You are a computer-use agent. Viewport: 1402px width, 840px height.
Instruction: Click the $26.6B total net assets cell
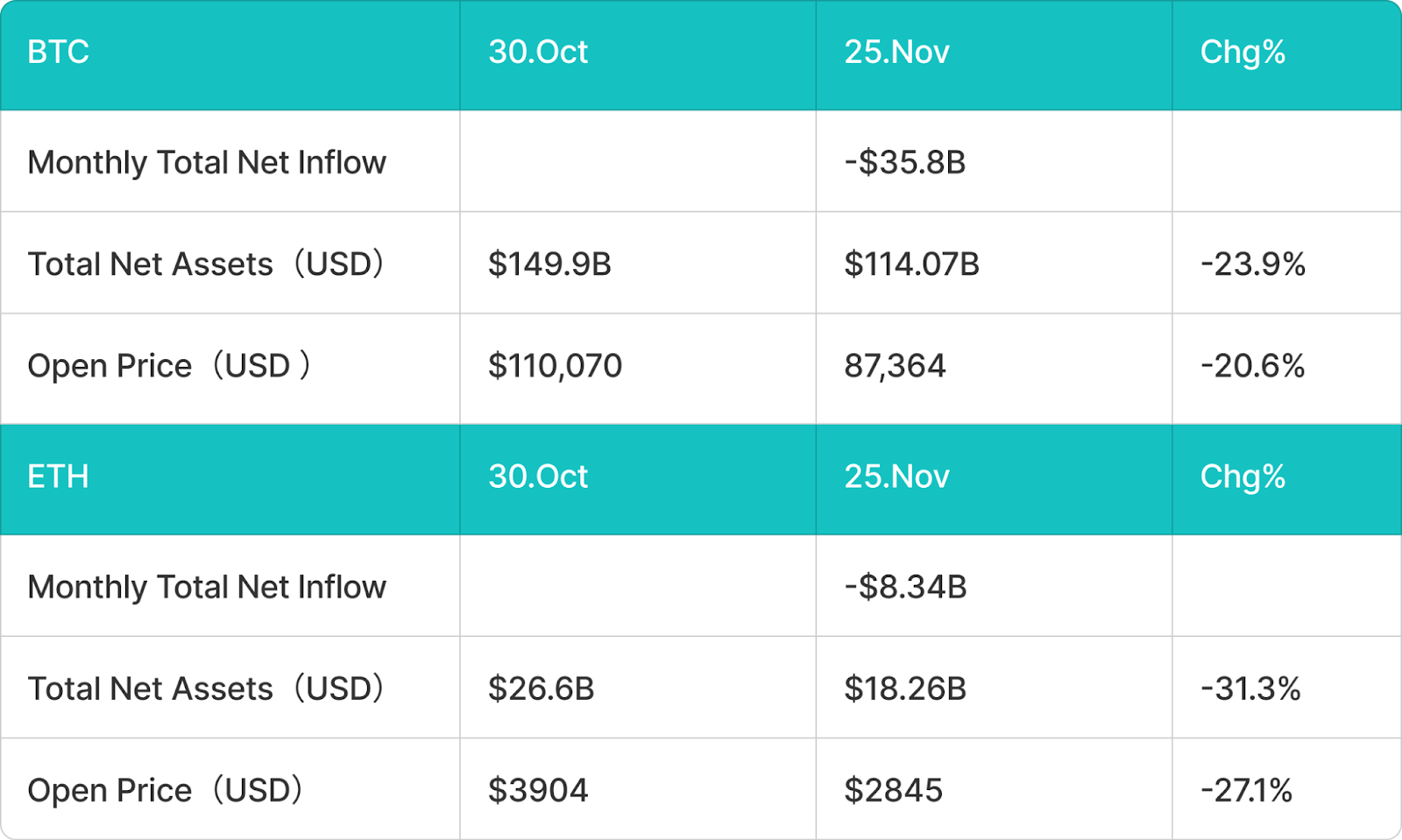(541, 689)
